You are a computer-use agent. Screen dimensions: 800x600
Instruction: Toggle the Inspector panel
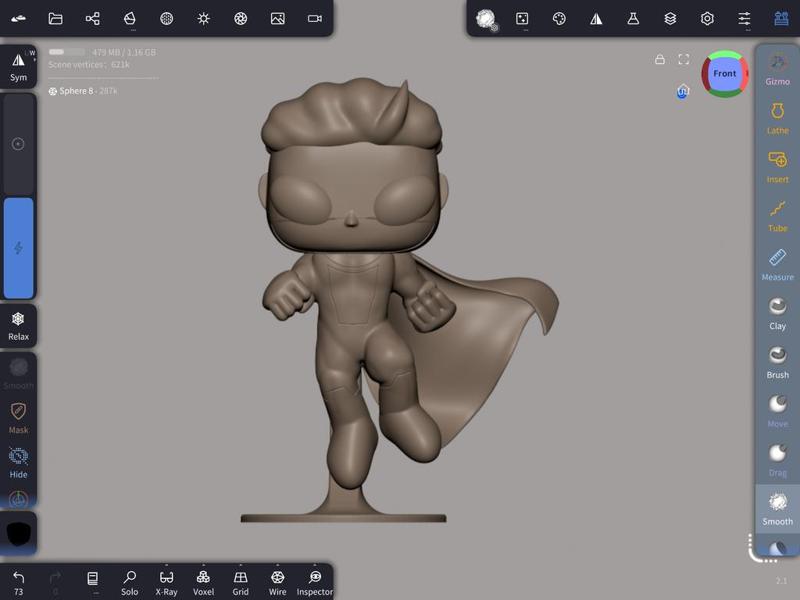pos(315,583)
